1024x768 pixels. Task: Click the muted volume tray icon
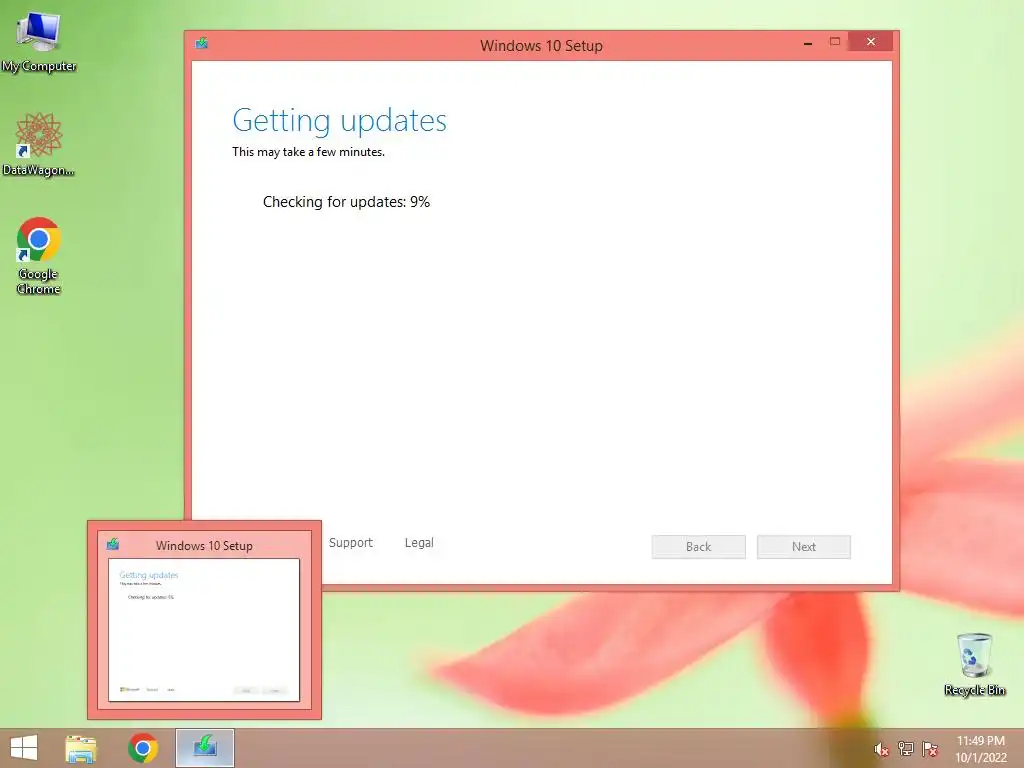[x=881, y=749]
